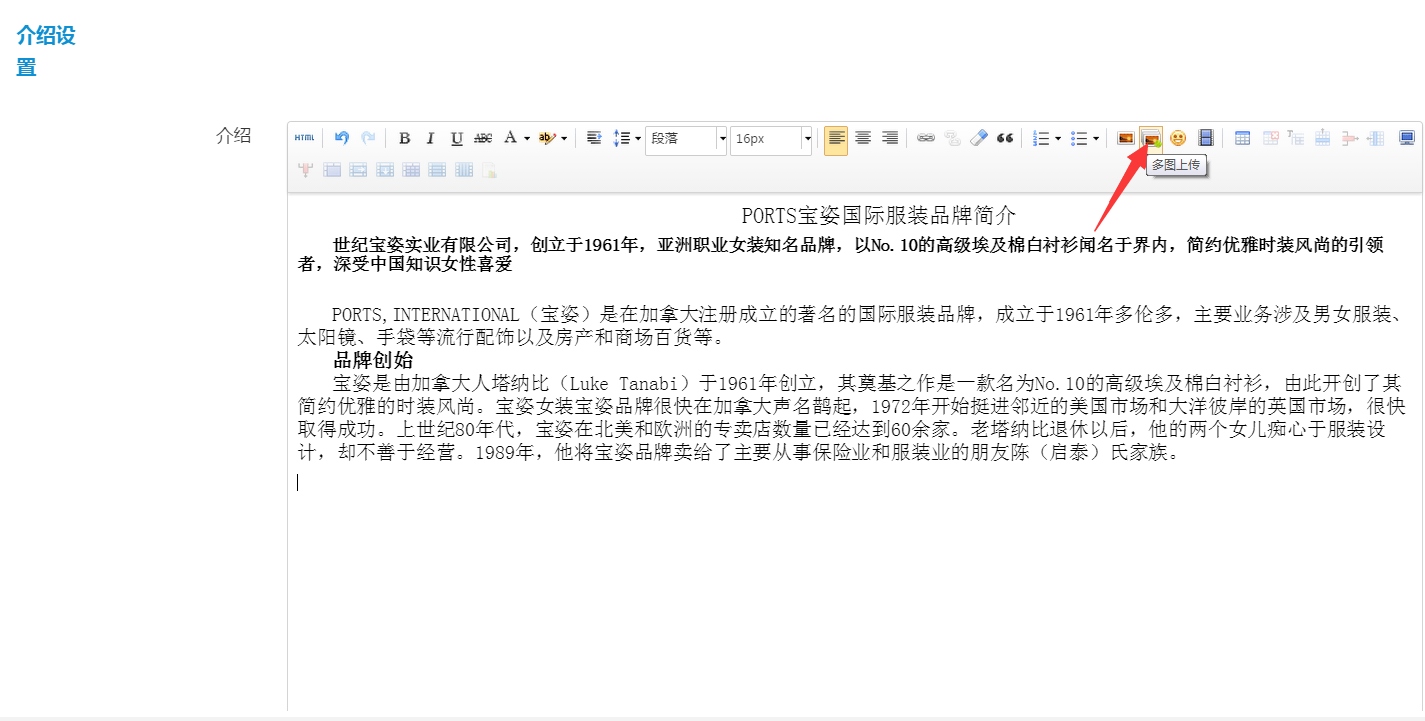Select align center
The height and width of the screenshot is (721, 1425).
point(862,138)
